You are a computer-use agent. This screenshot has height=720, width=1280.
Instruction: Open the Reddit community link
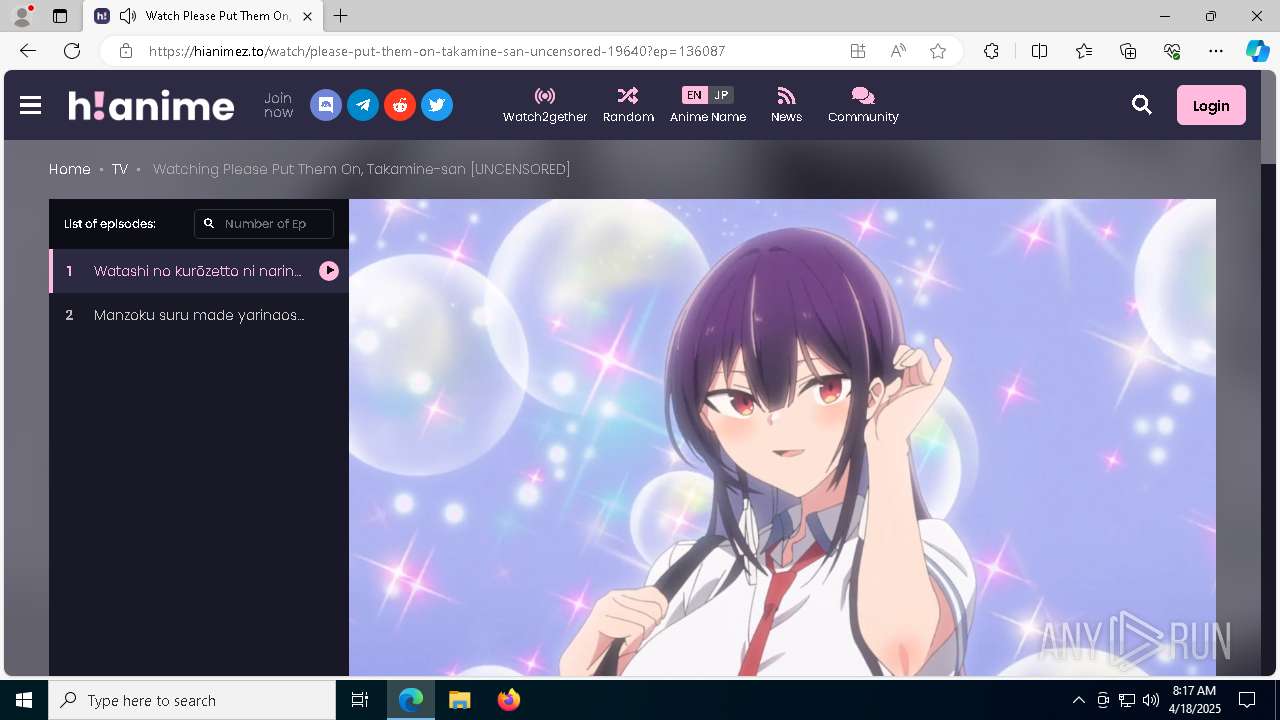[400, 105]
